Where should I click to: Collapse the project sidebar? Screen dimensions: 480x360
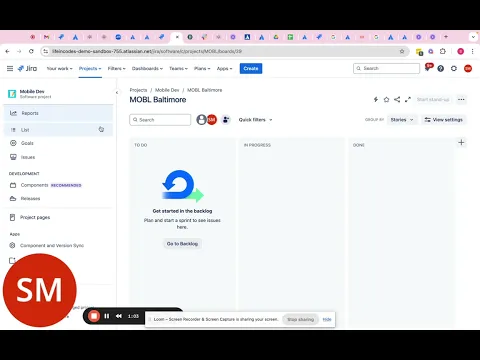[x=117, y=92]
